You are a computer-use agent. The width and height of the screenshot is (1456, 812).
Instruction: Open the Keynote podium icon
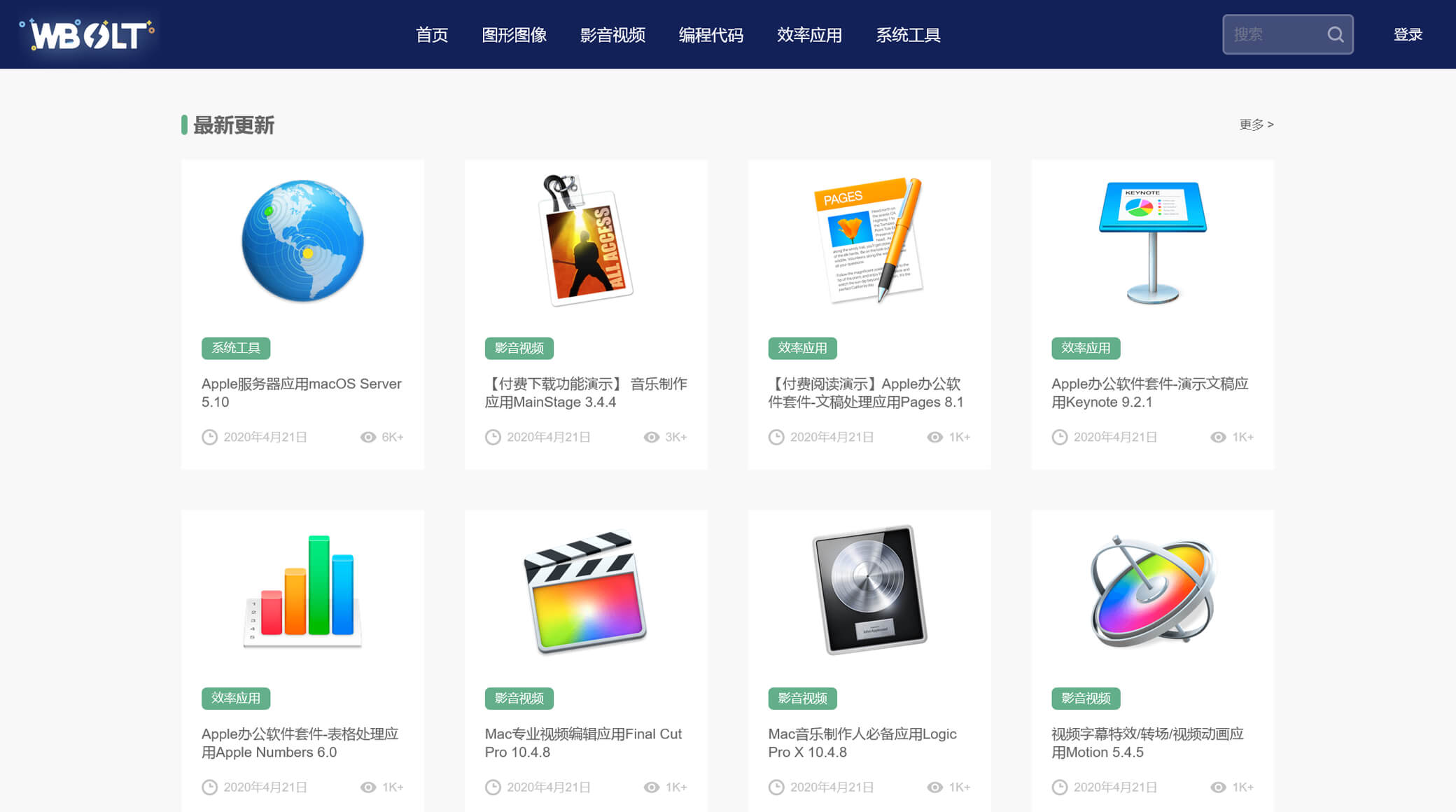1152,242
